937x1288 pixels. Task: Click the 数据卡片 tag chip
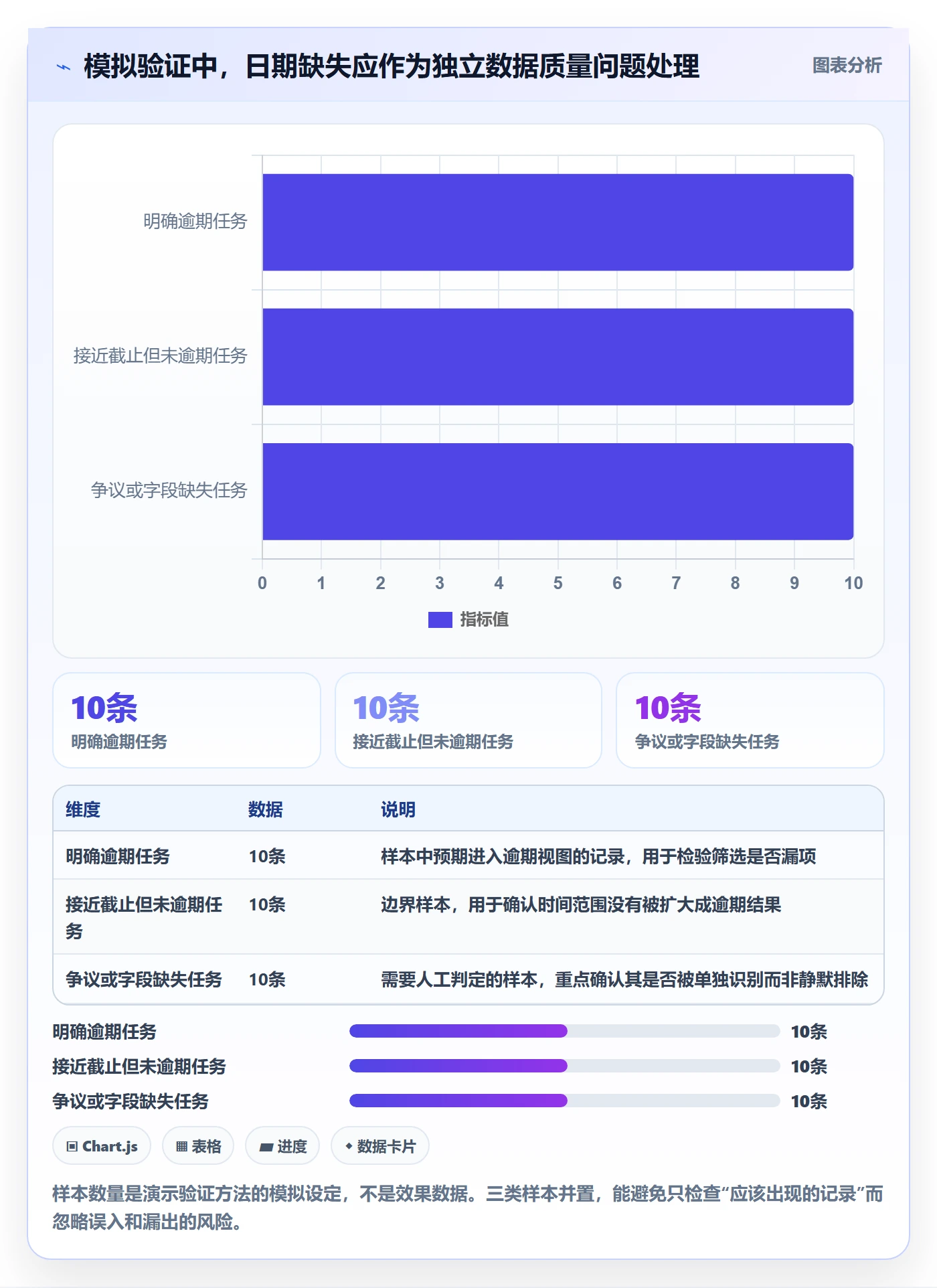coord(380,1146)
